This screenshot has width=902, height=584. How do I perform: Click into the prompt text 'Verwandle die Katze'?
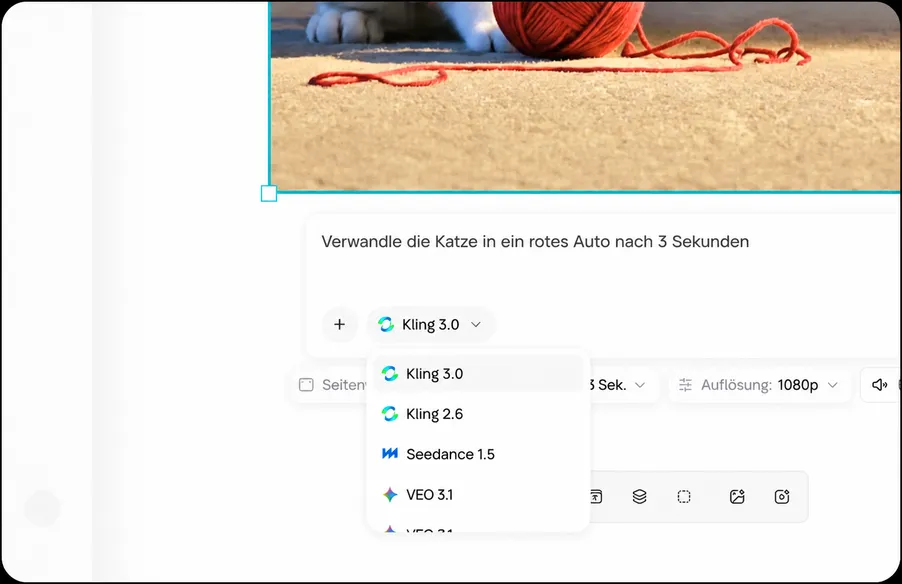399,242
